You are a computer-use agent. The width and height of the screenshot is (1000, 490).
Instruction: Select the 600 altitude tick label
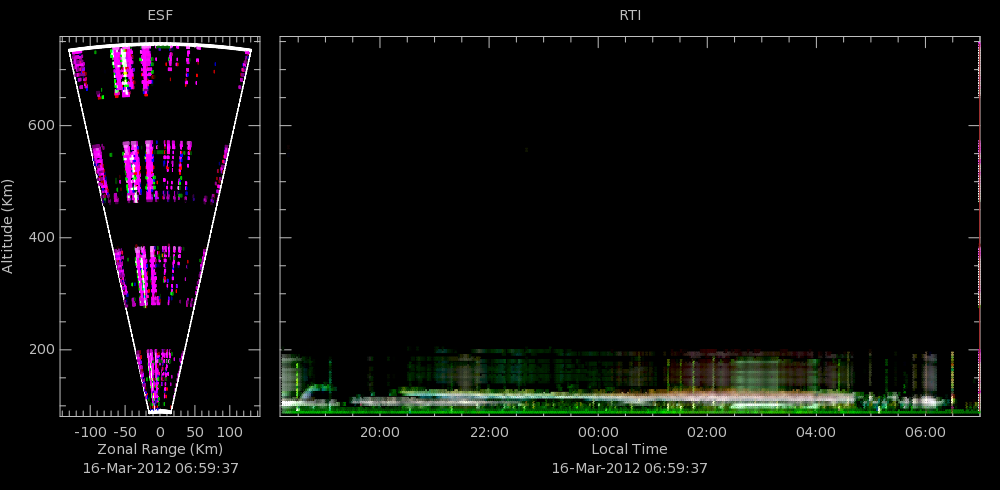40,126
